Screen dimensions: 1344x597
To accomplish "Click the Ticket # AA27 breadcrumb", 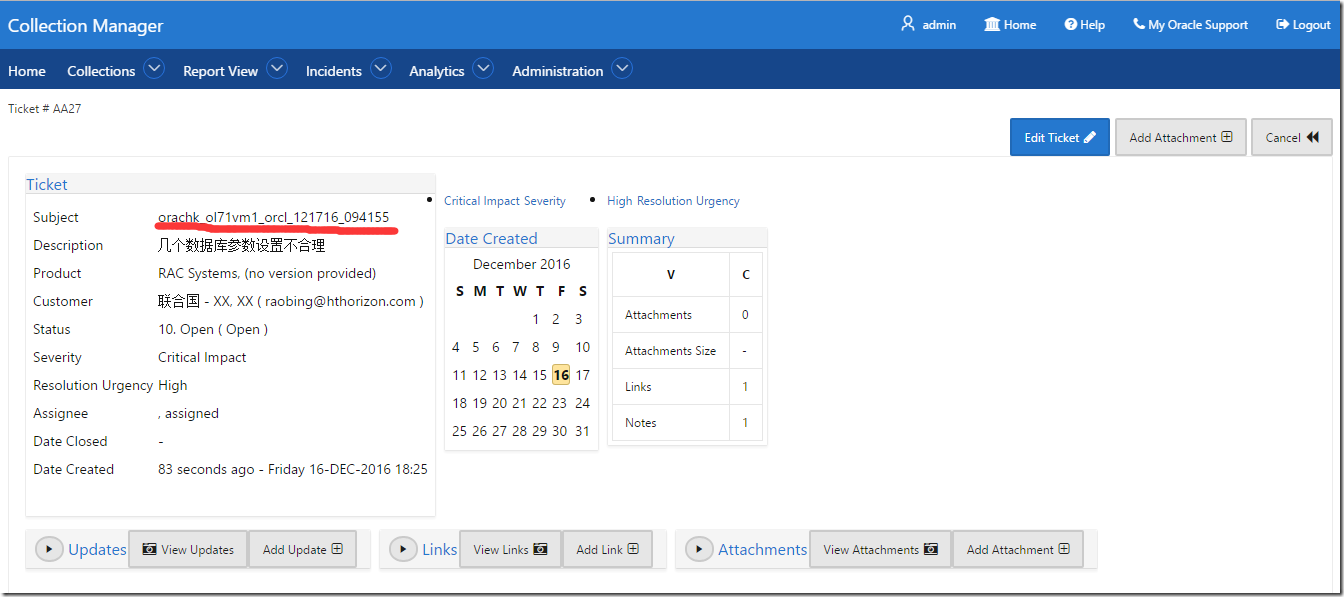I will (x=45, y=109).
